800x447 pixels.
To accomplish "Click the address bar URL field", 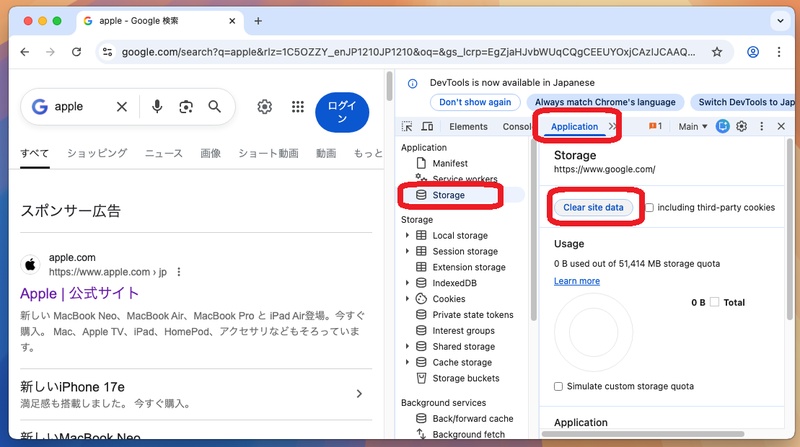I will (408, 52).
